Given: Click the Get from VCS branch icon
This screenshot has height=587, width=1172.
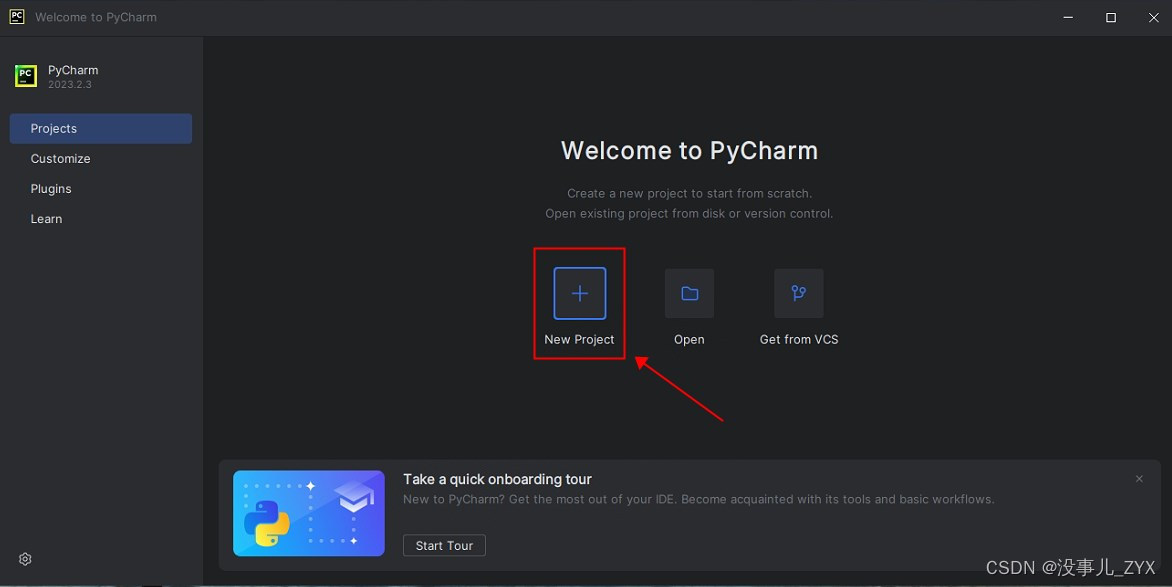Looking at the screenshot, I should coord(798,293).
